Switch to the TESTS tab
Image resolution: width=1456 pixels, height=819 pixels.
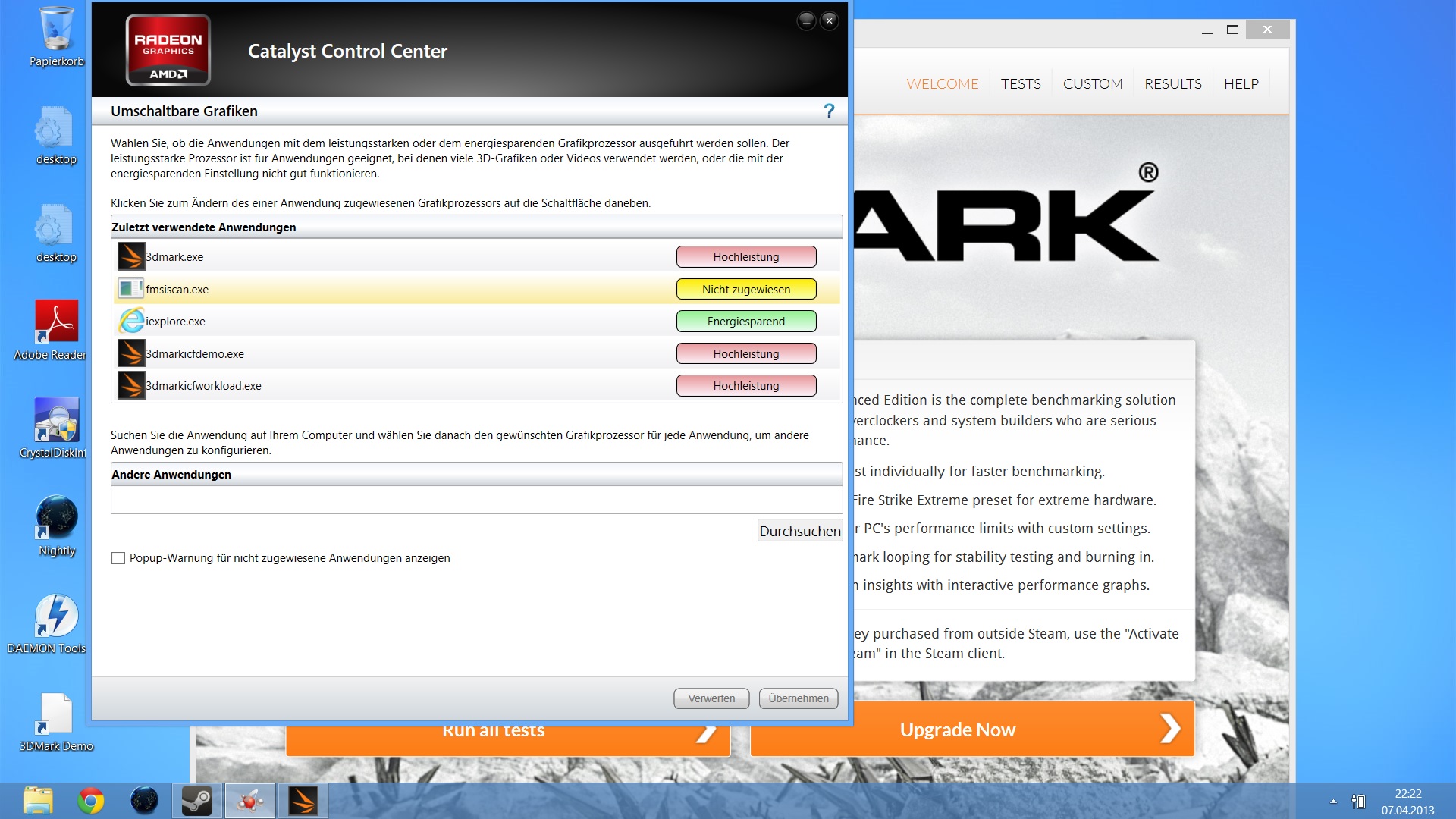1020,84
